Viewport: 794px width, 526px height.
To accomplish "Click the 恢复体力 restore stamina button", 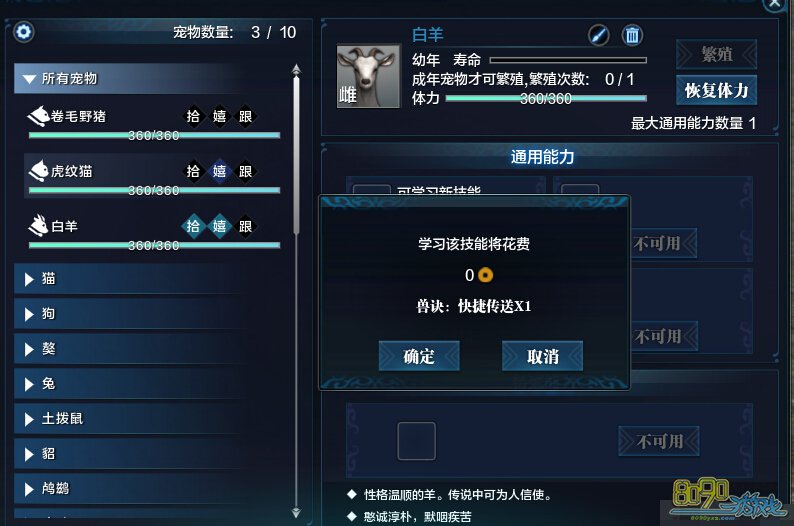I will (716, 90).
